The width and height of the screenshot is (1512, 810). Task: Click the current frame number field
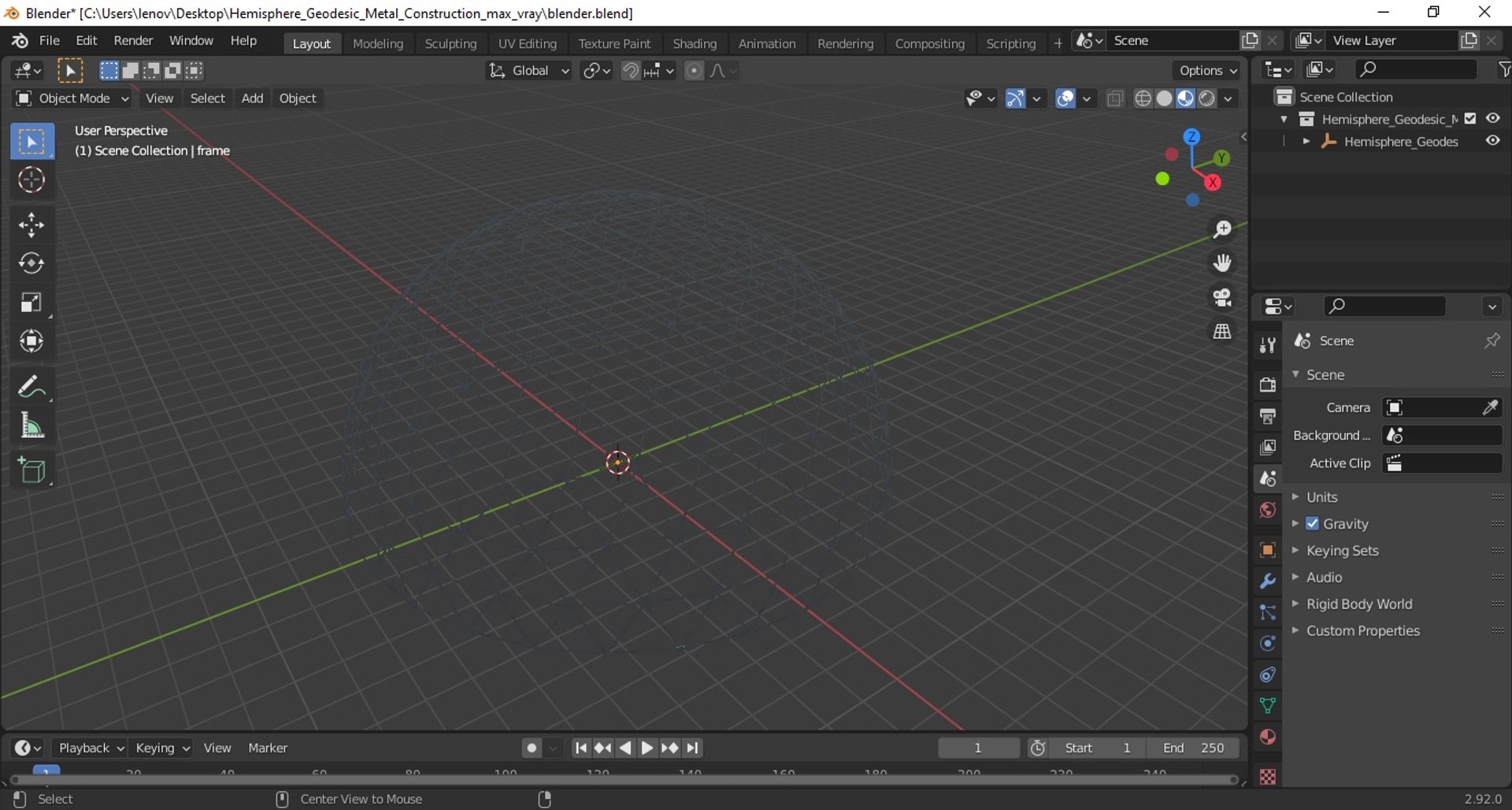click(978, 748)
